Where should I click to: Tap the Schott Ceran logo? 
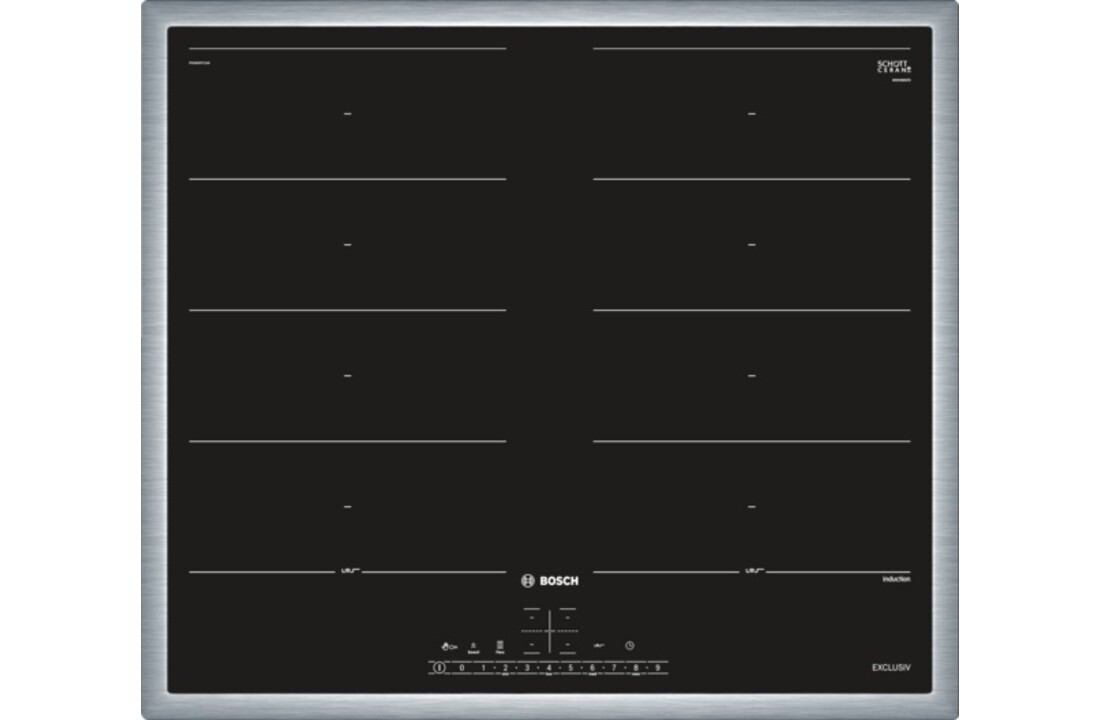click(893, 68)
